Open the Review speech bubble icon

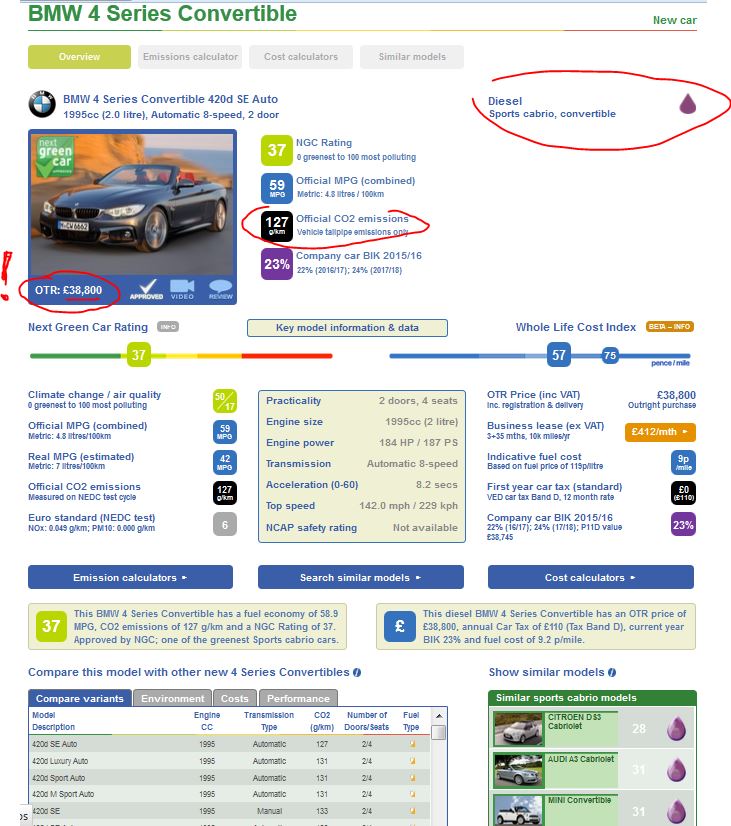click(x=220, y=289)
